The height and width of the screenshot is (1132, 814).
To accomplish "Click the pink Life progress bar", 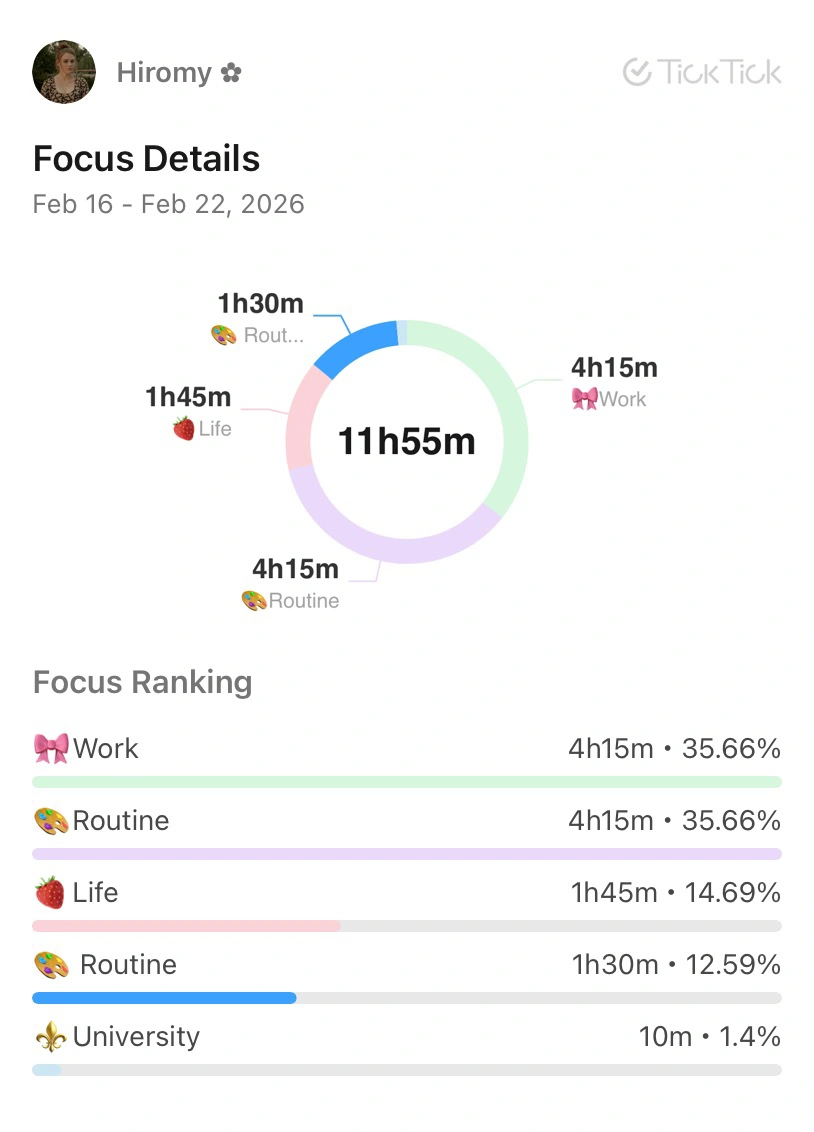I will tap(186, 926).
